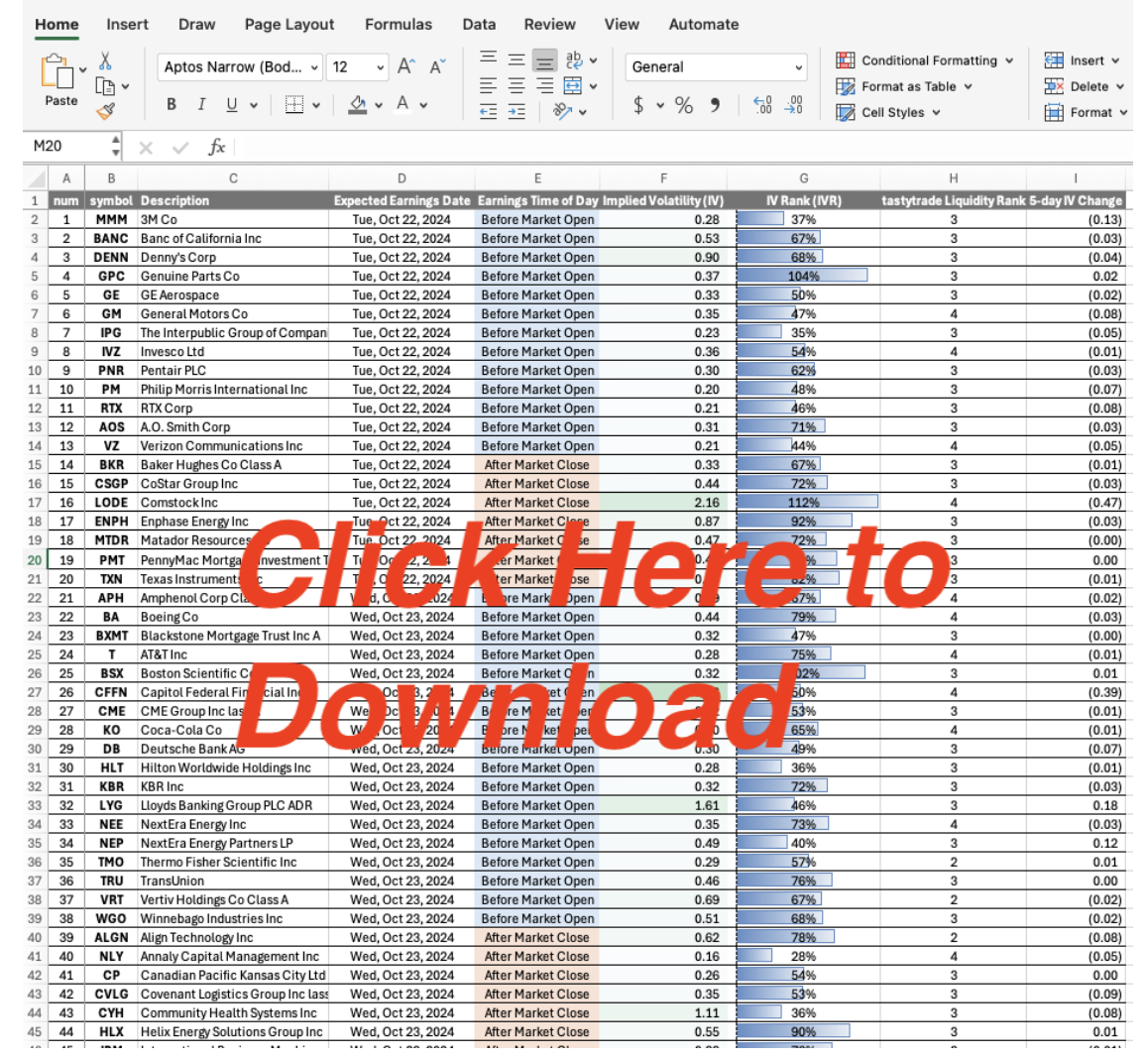This screenshot has width=1148, height=1059.
Task: Expand the Paste options arrow
Action: pyautogui.click(x=82, y=70)
